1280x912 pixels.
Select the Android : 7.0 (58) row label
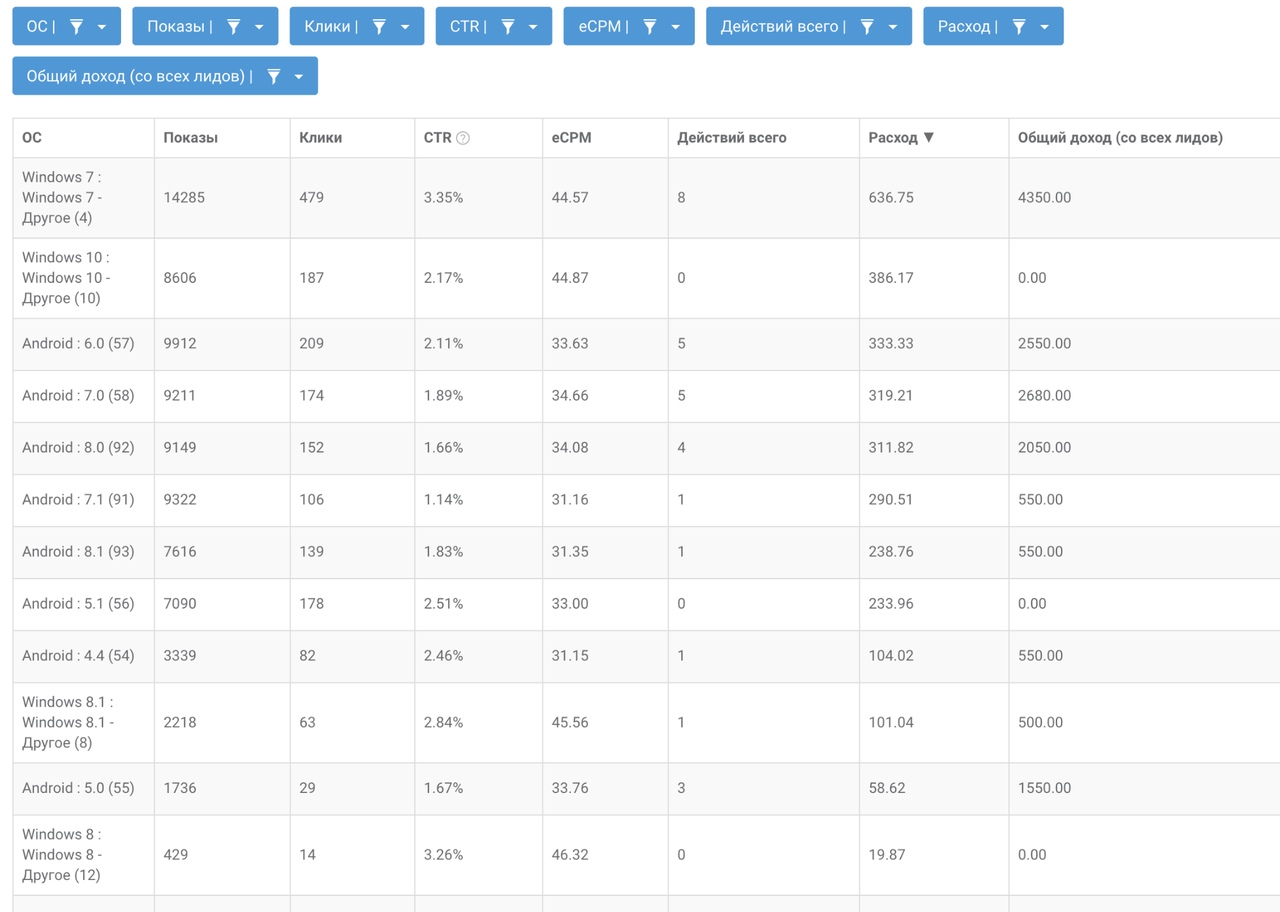click(x=78, y=395)
